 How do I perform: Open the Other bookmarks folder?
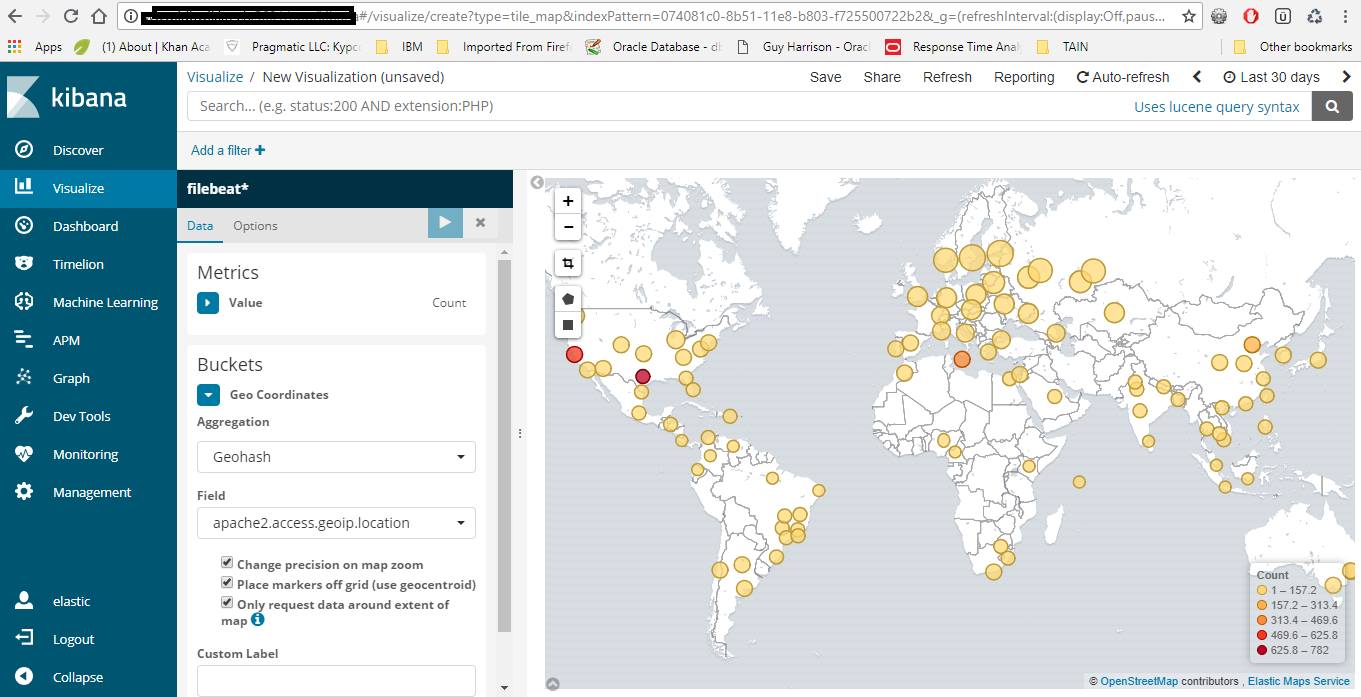coord(1293,46)
